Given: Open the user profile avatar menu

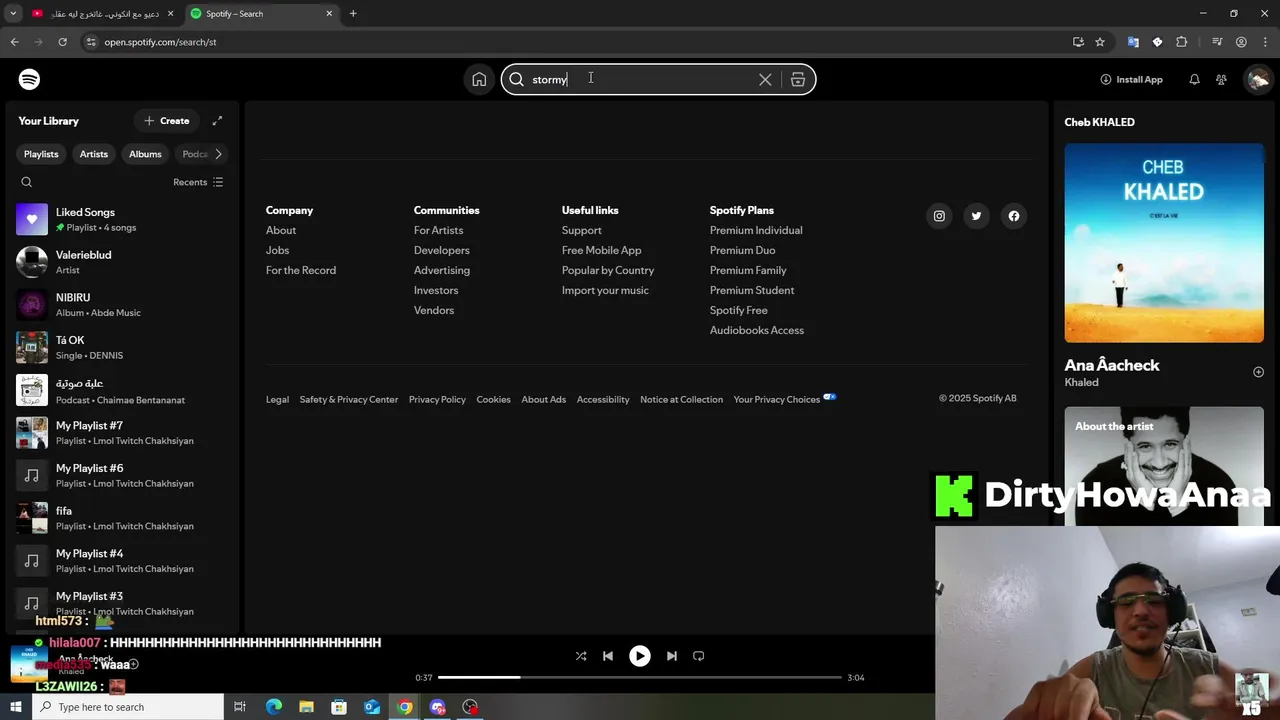Looking at the screenshot, I should [1258, 80].
